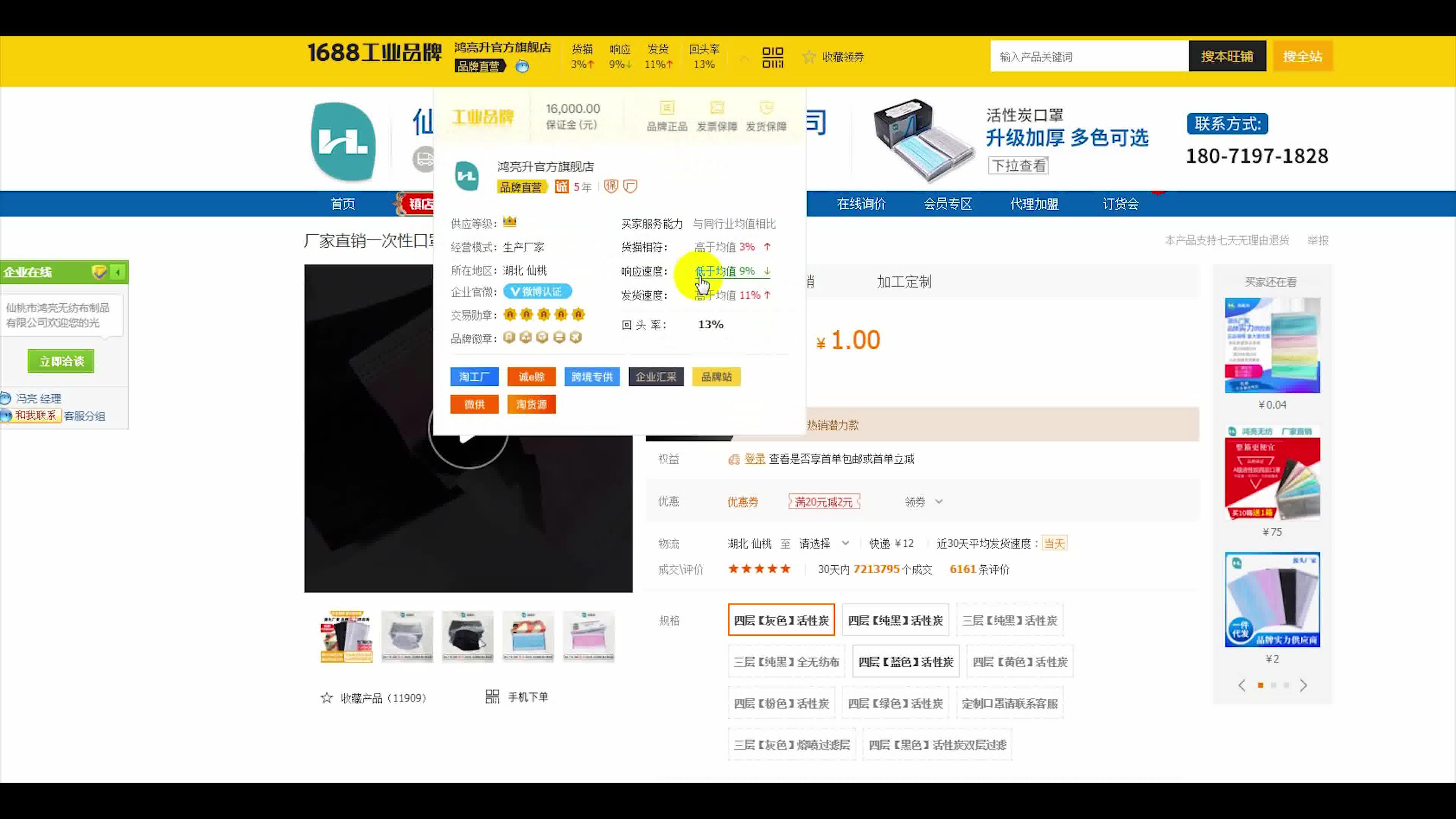Screen dimensions: 1456x819
Task: Select spec 四层【黄色】活性炭
Action: [x=1020, y=661]
